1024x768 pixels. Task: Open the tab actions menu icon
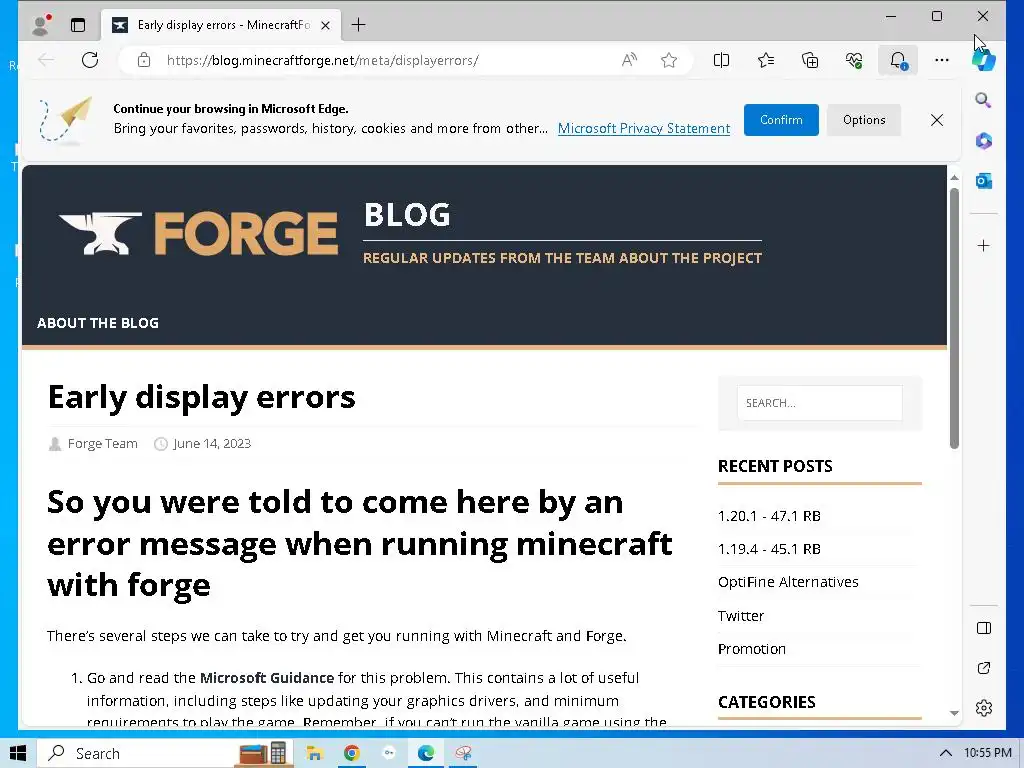click(78, 25)
